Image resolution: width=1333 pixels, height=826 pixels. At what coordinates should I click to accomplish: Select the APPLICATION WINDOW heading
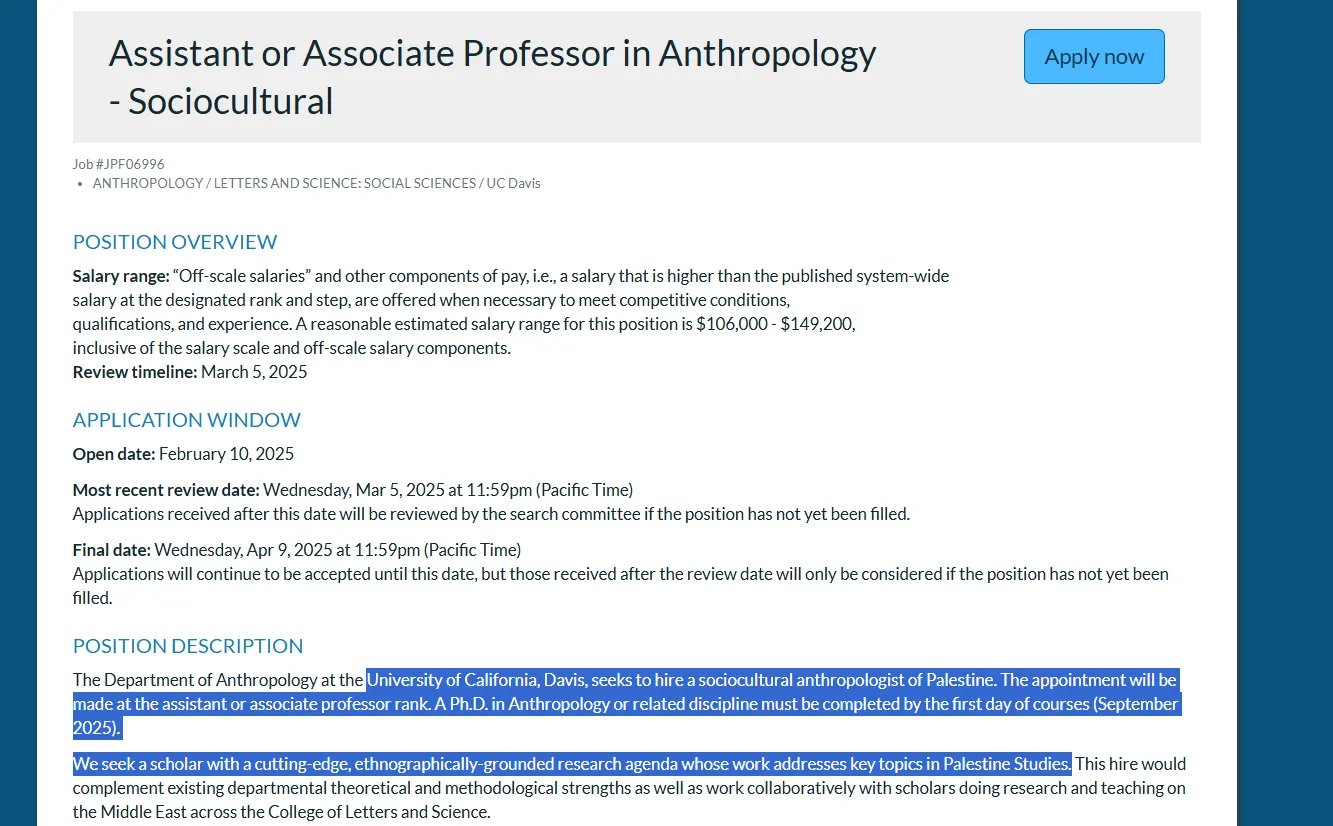187,420
